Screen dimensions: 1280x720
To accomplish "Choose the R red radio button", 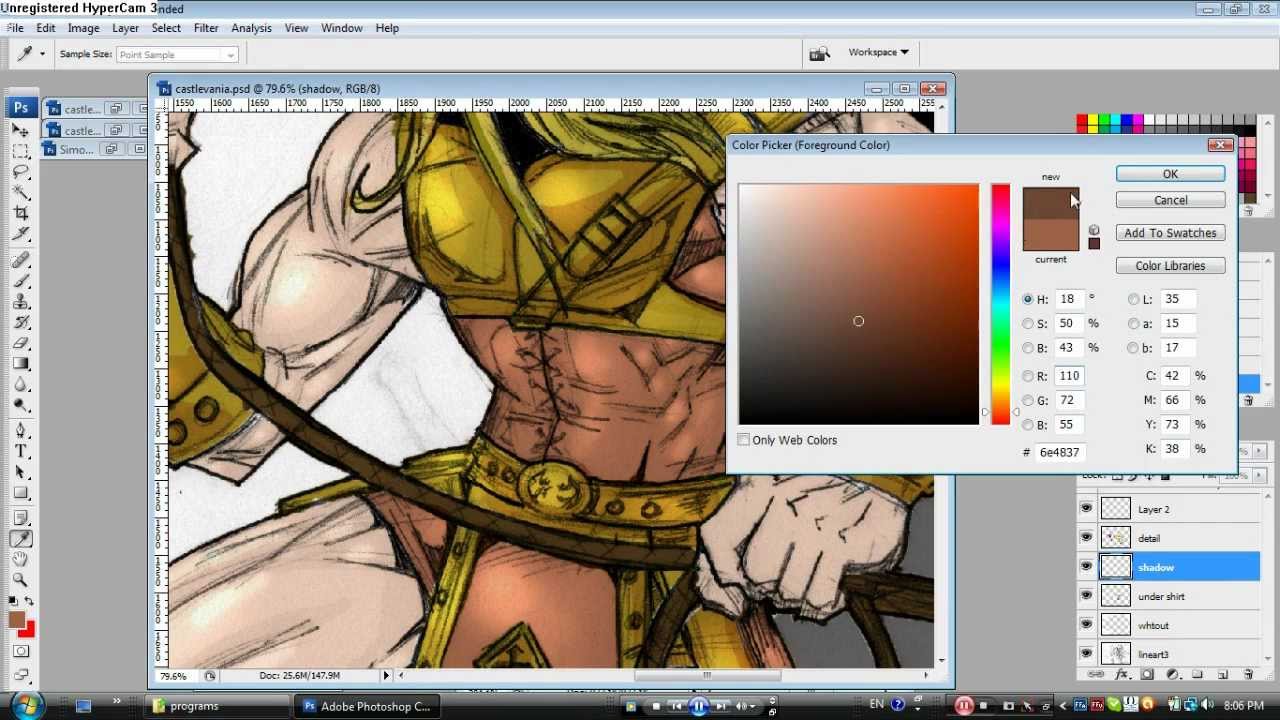I will (1028, 376).
